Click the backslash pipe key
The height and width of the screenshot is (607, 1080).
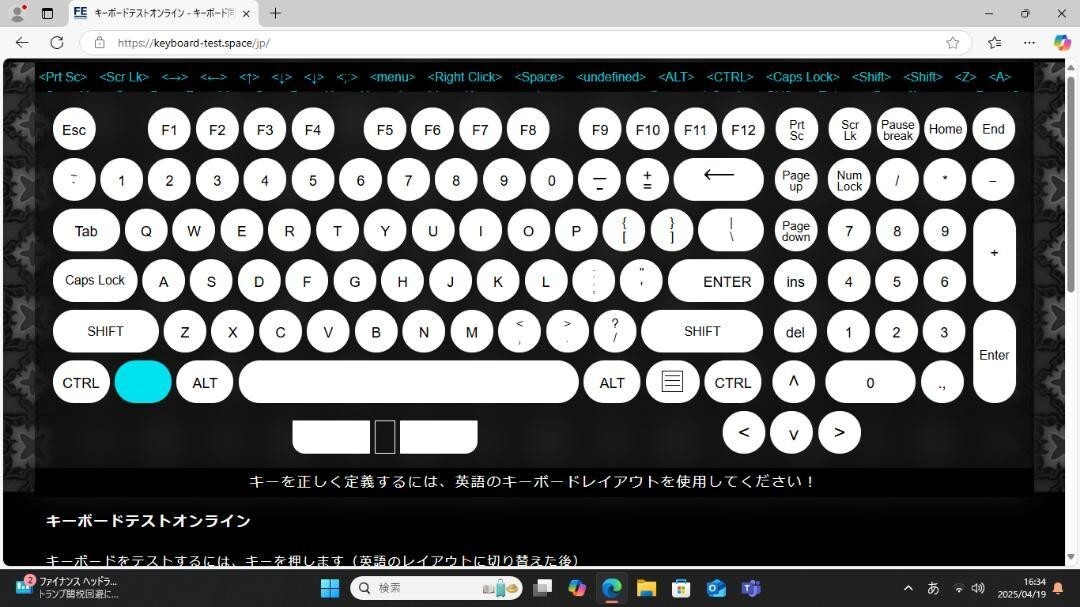coord(731,230)
